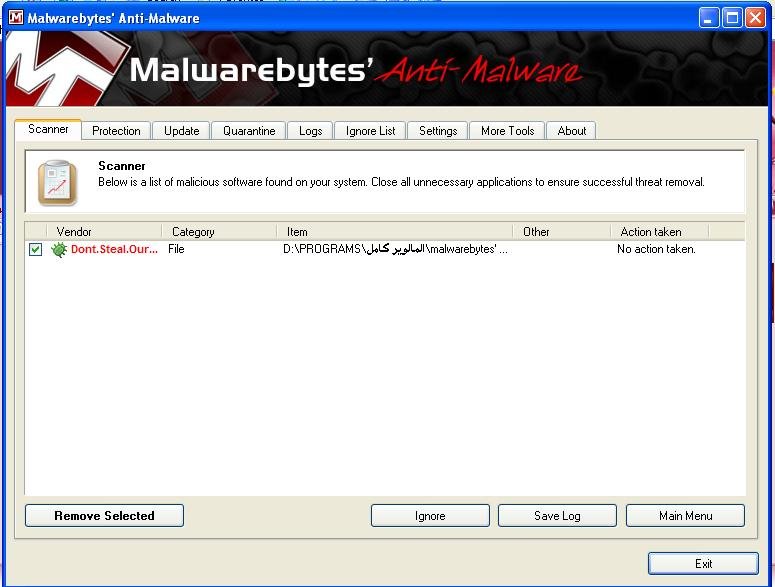
Task: Open the Ignore List tab
Action: [370, 131]
